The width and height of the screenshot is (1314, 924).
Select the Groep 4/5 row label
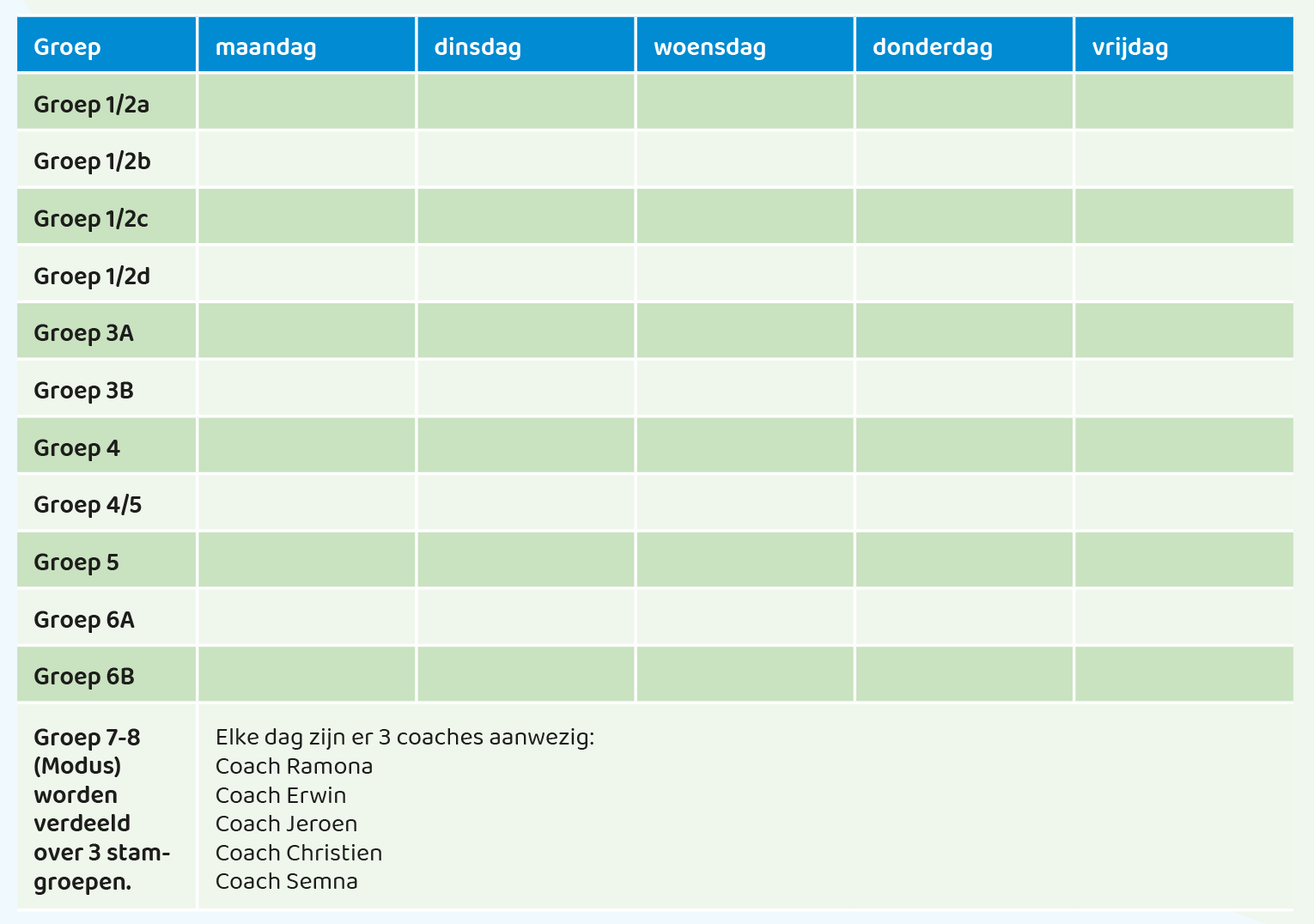click(88, 504)
